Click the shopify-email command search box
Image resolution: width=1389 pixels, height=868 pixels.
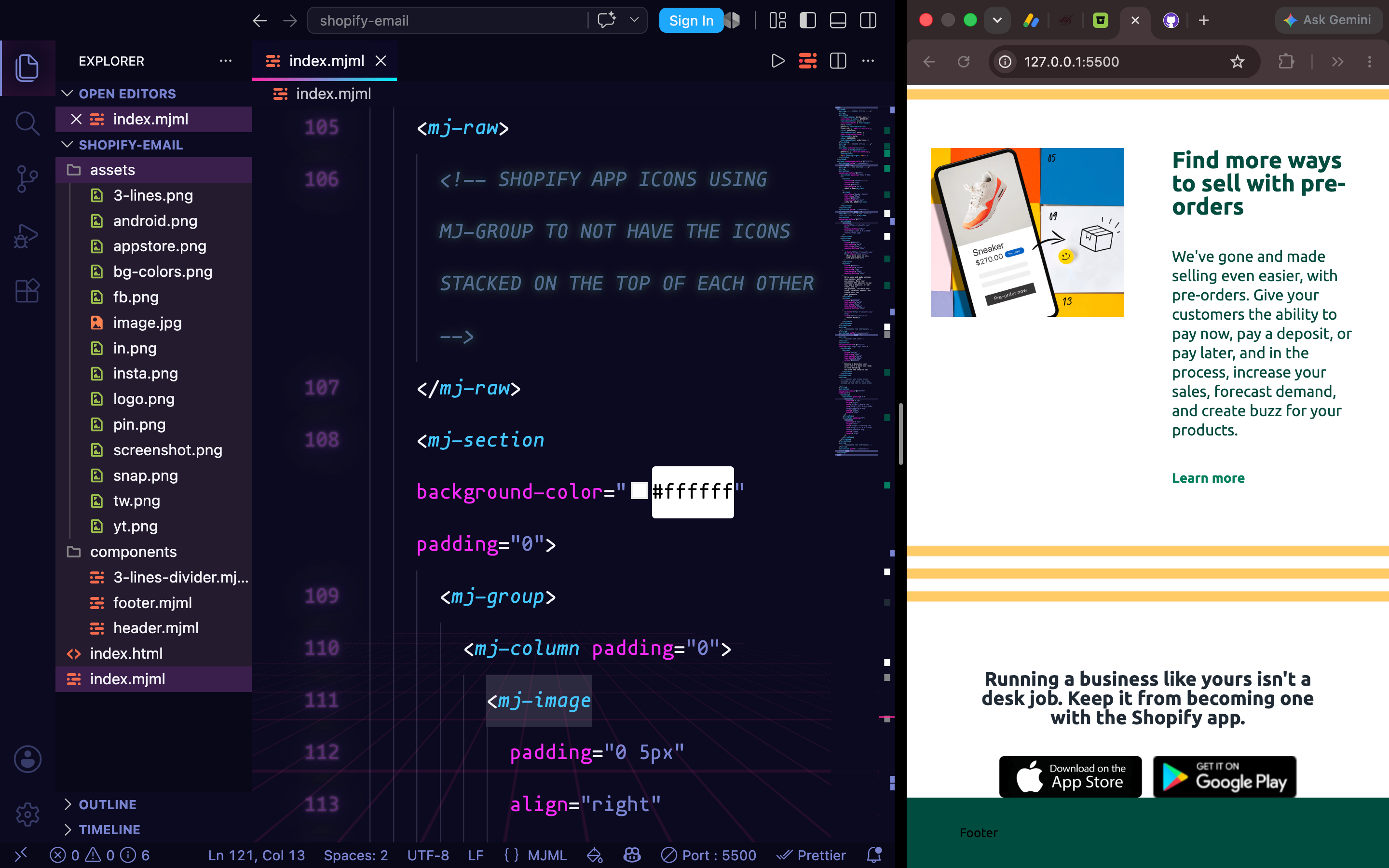coord(448,21)
